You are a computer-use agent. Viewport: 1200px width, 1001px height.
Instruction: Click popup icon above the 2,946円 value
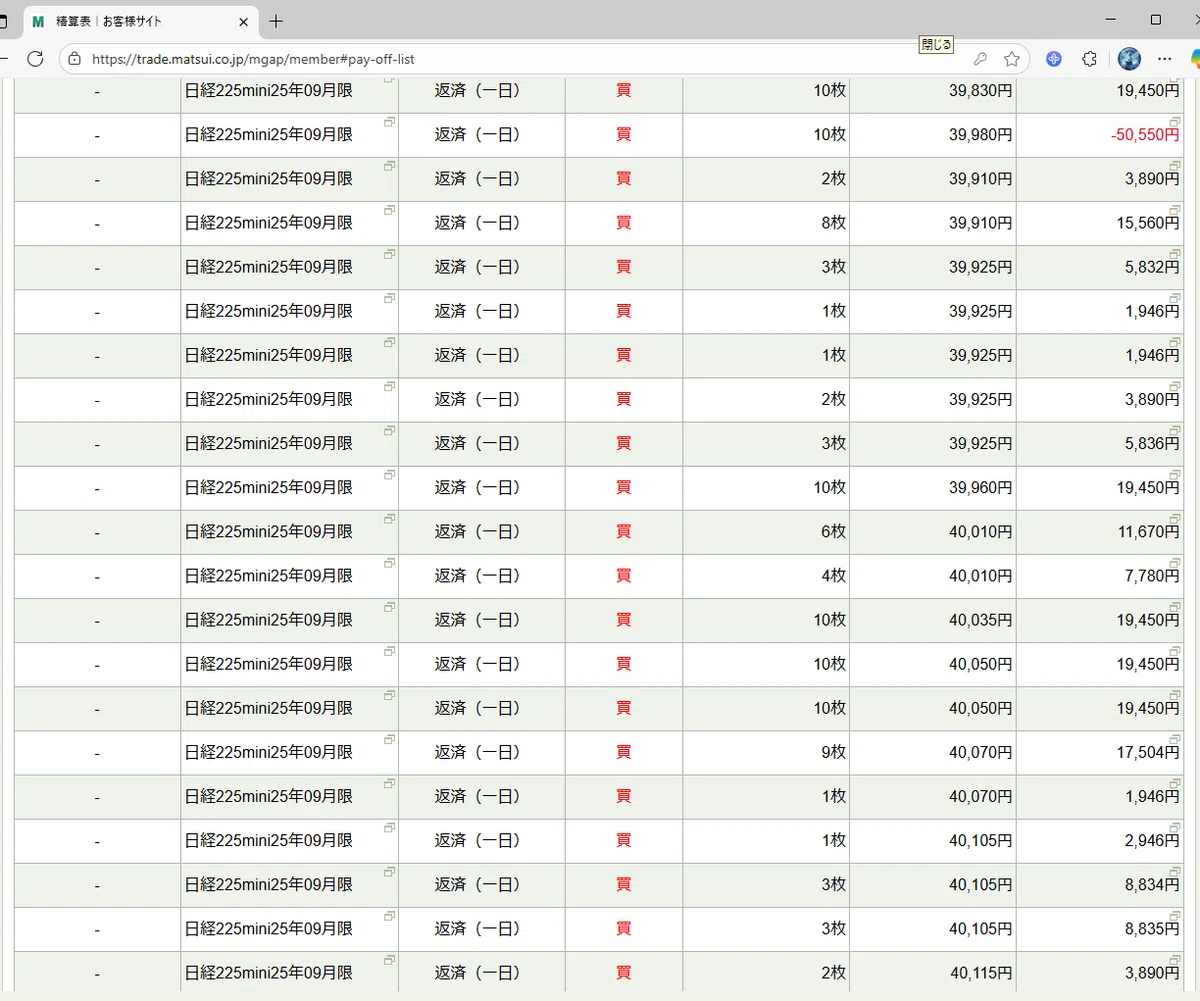tap(1175, 827)
